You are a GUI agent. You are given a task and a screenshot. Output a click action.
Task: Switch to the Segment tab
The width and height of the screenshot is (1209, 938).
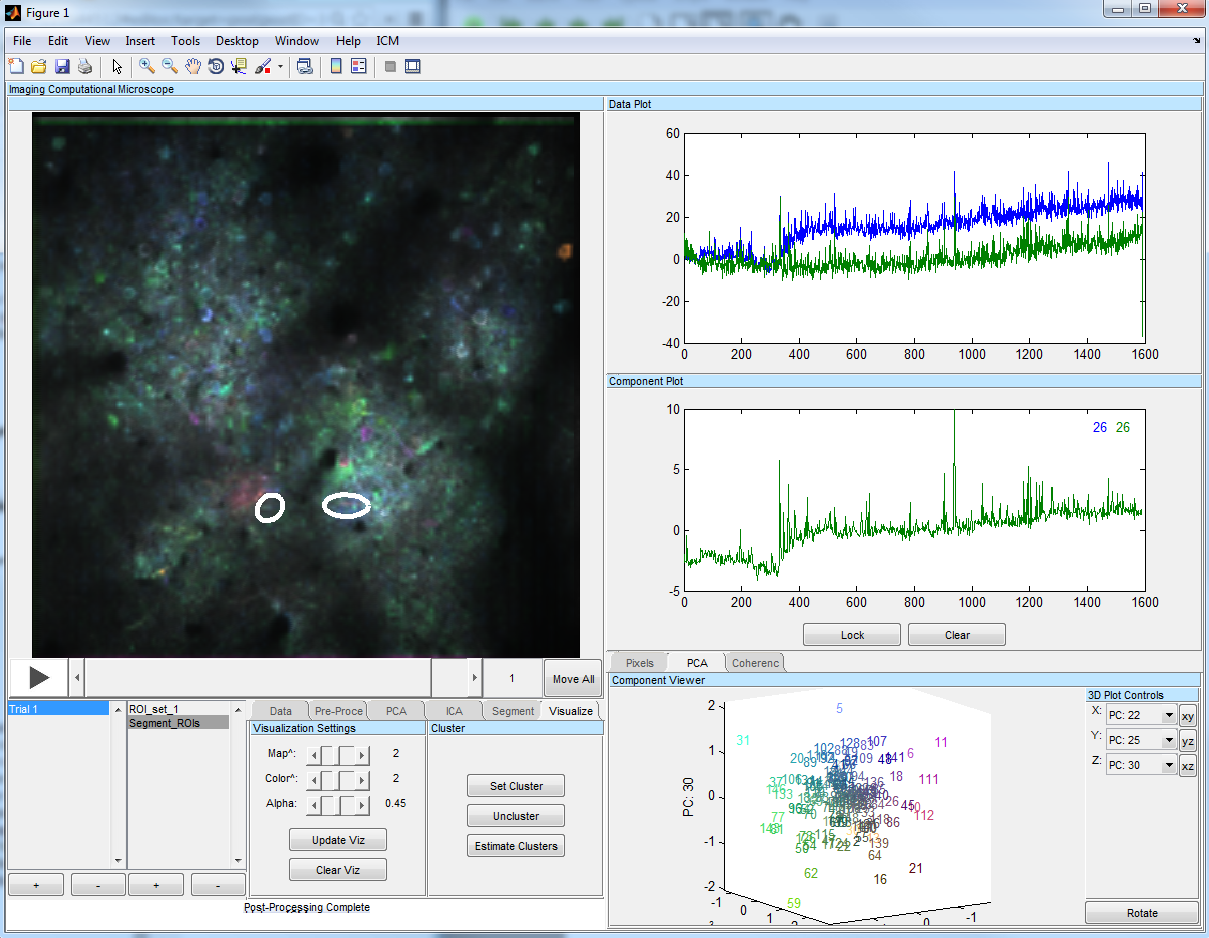click(512, 711)
